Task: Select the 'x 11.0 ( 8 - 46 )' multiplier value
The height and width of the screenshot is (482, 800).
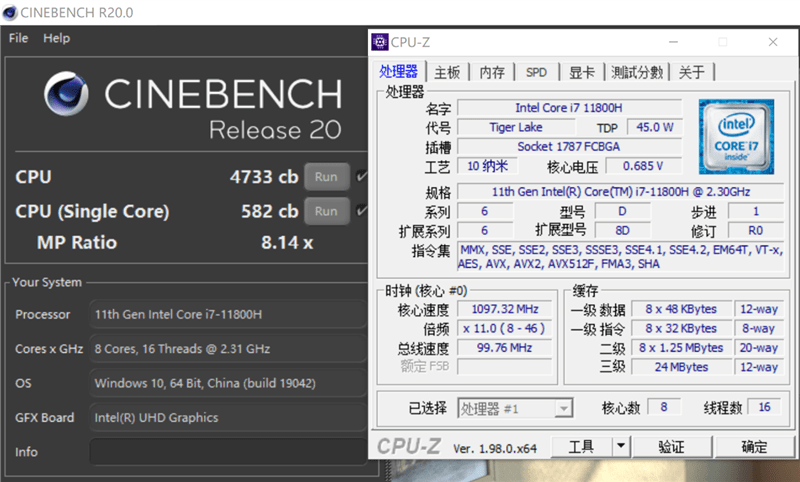Action: [505, 328]
